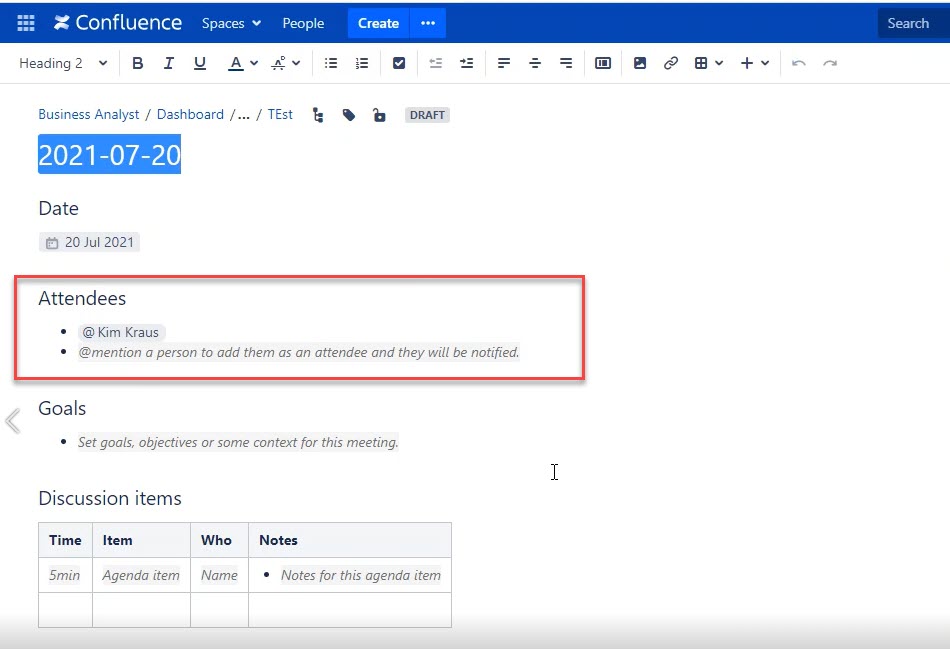Viewport: 950px width, 649px height.
Task: Toggle bold formatting
Action: coord(138,63)
